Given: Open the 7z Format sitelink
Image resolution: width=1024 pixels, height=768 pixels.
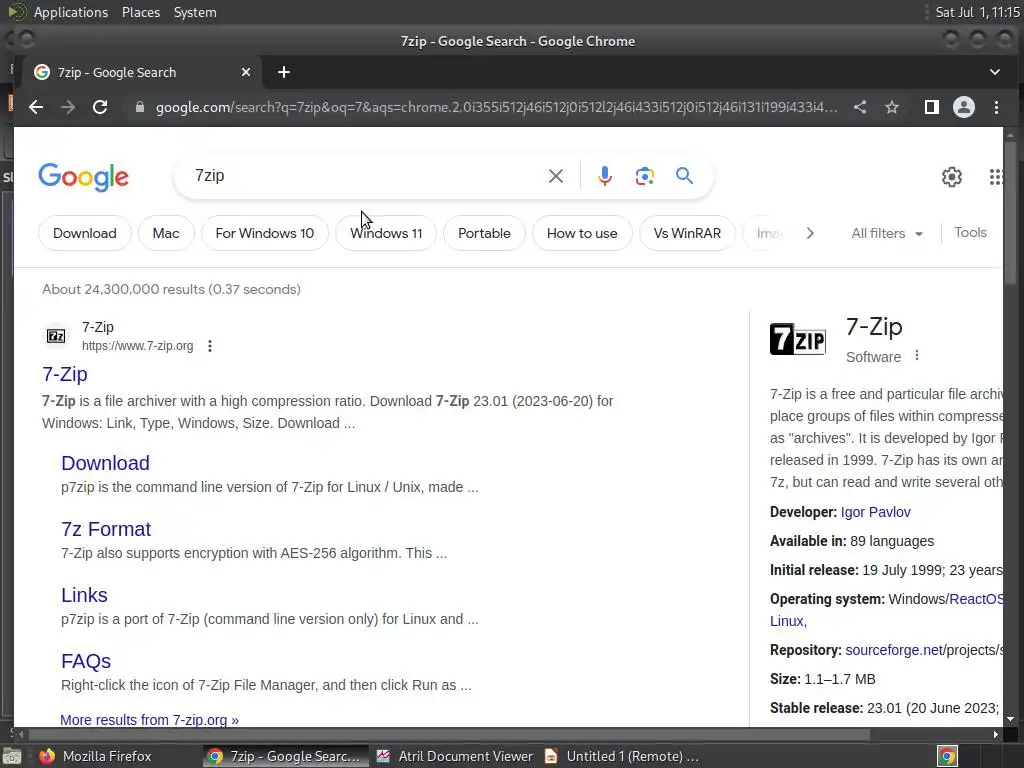Looking at the screenshot, I should (106, 529).
